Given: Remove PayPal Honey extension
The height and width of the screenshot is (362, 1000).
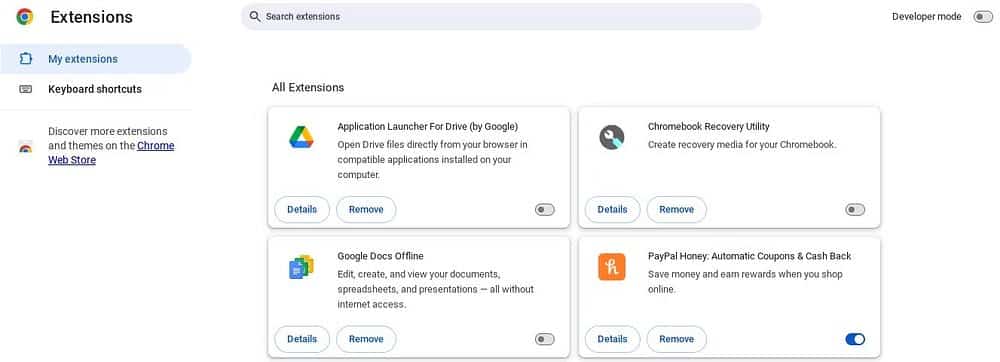Looking at the screenshot, I should [x=677, y=339].
